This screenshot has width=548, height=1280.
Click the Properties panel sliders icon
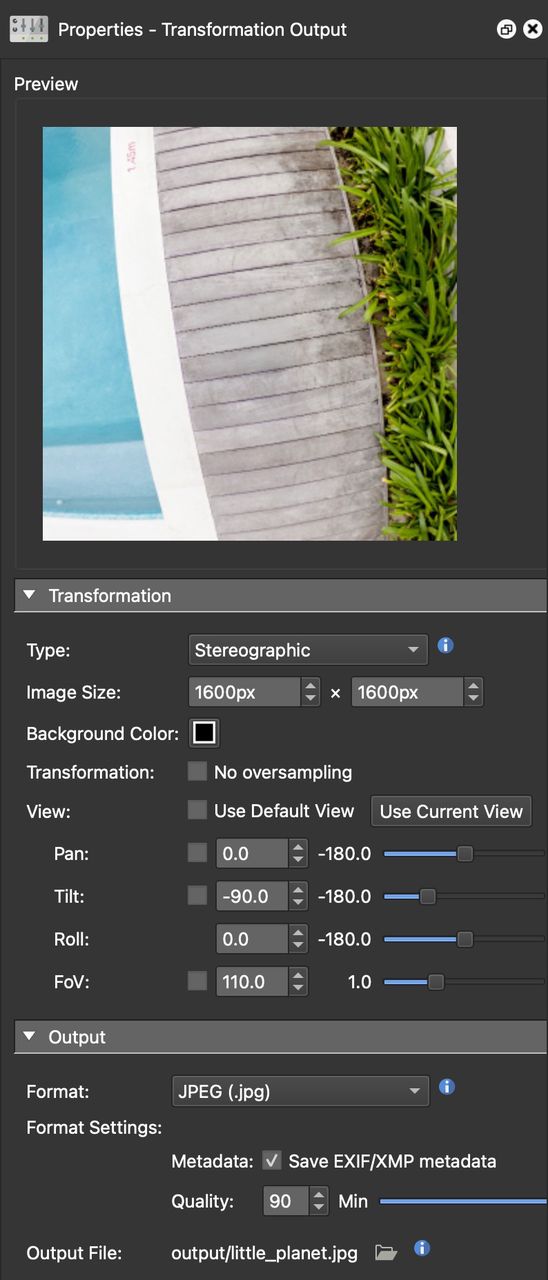click(x=29, y=29)
